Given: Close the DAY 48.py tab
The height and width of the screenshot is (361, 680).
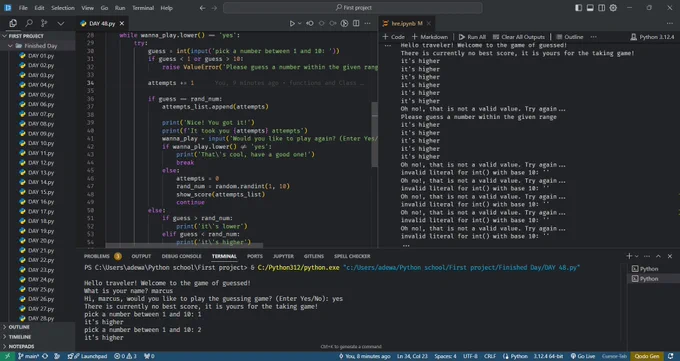Looking at the screenshot, I should click(x=122, y=23).
